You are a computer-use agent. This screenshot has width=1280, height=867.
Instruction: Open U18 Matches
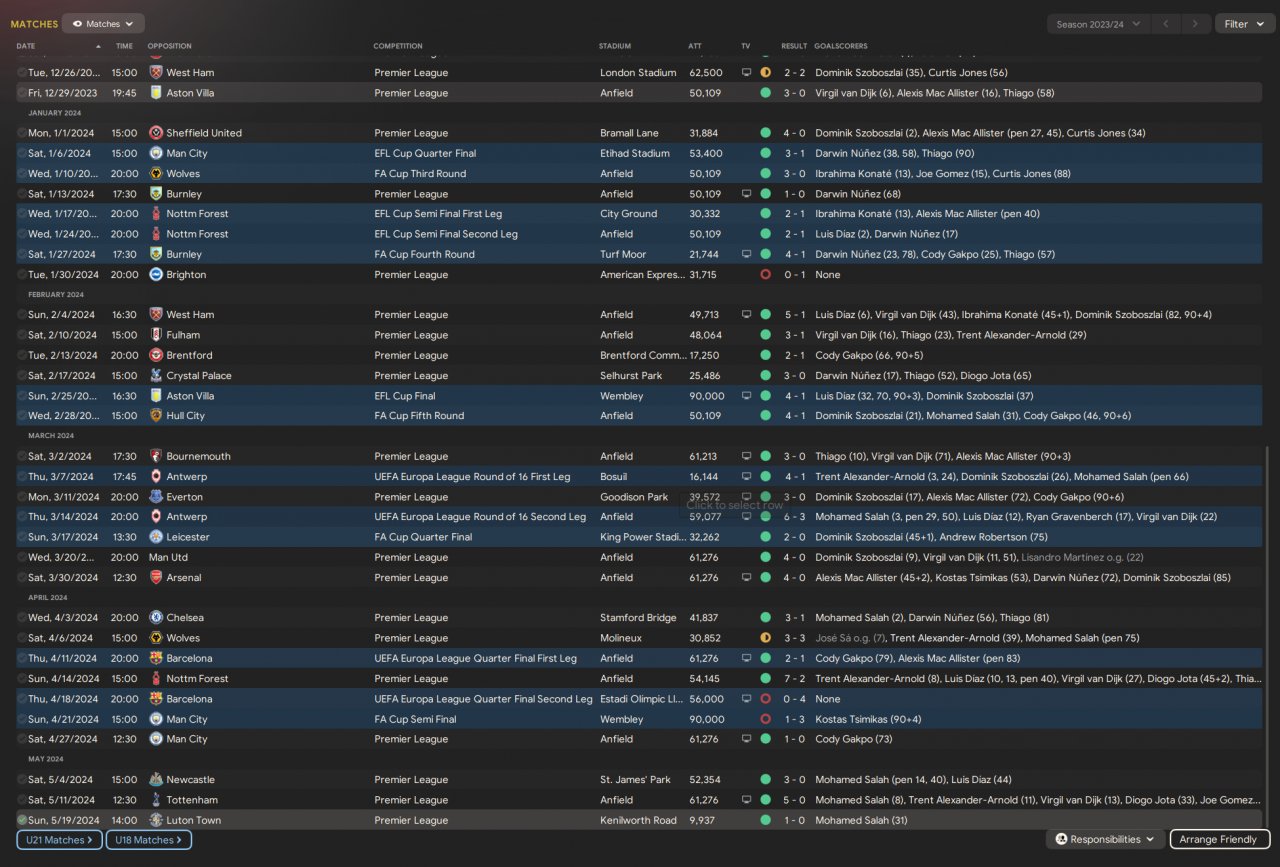click(x=149, y=840)
